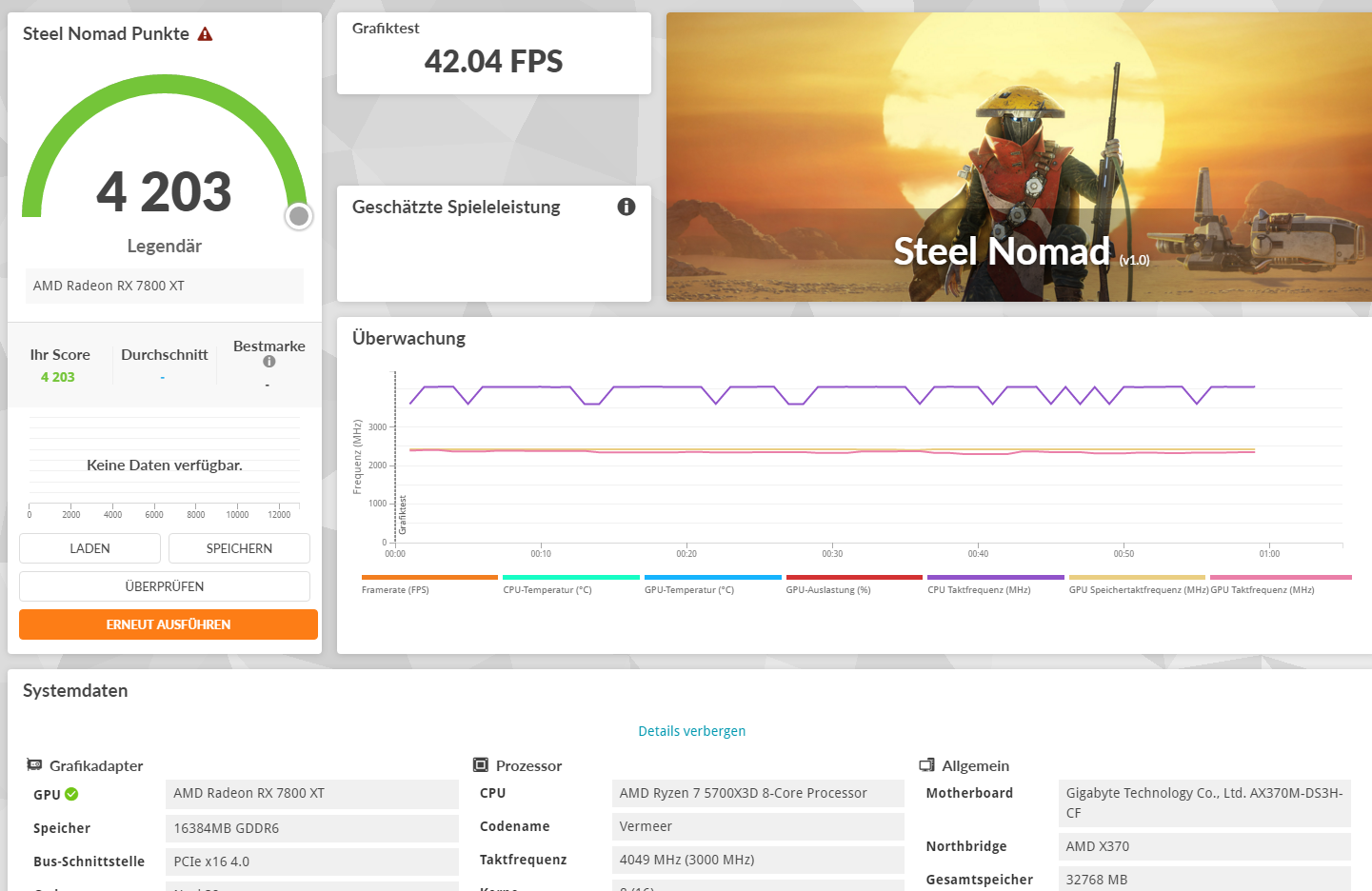Image resolution: width=1372 pixels, height=891 pixels.
Task: Click the Steel Nomad banner image
Action: (x=1019, y=157)
